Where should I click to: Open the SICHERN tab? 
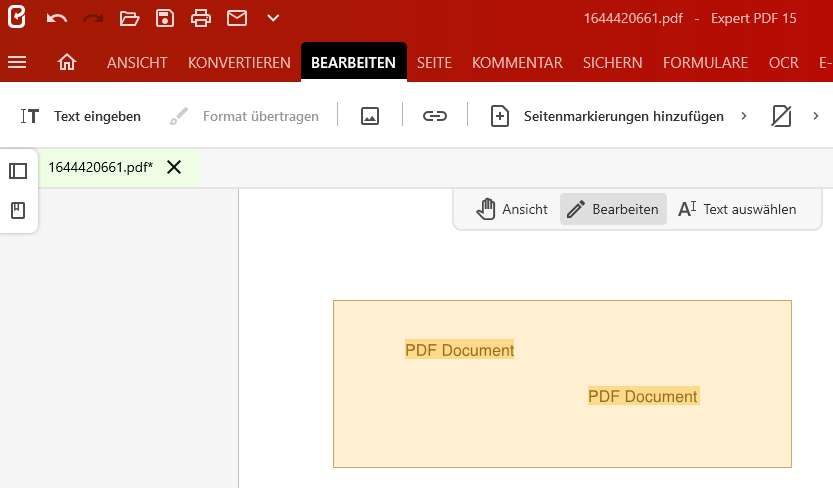pyautogui.click(x=613, y=63)
